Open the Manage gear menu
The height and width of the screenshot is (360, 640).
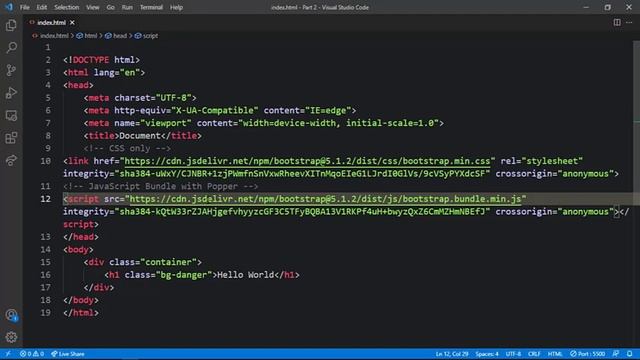pyautogui.click(x=11, y=337)
